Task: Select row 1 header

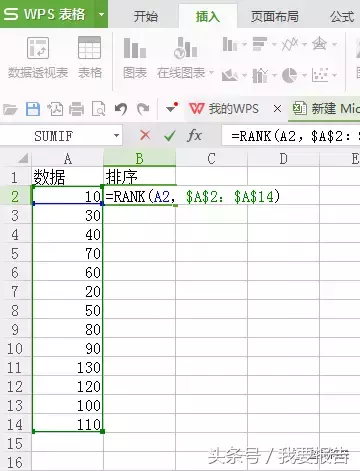Action: (15, 177)
